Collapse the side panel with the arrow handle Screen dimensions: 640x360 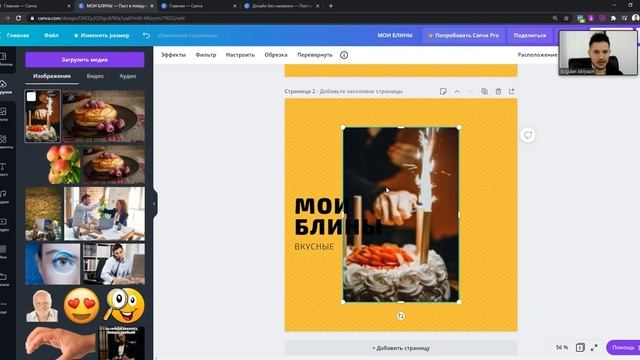tap(154, 204)
